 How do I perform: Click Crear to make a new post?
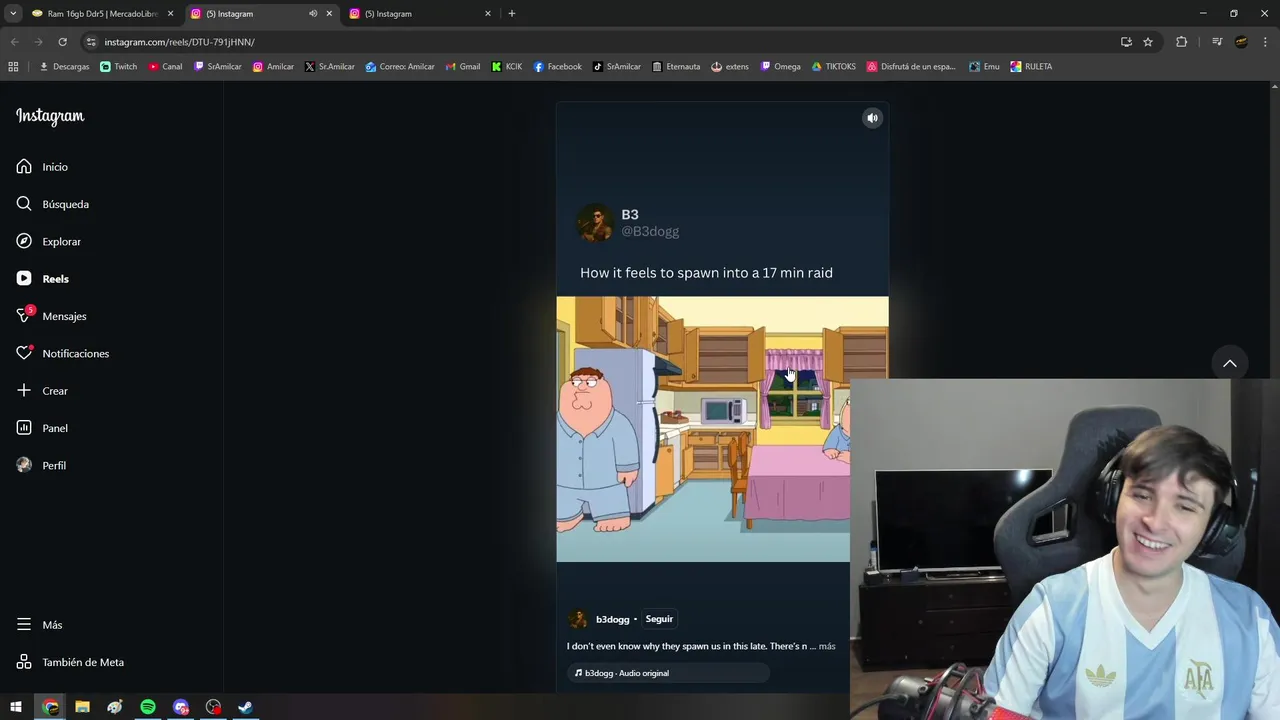tap(42, 391)
